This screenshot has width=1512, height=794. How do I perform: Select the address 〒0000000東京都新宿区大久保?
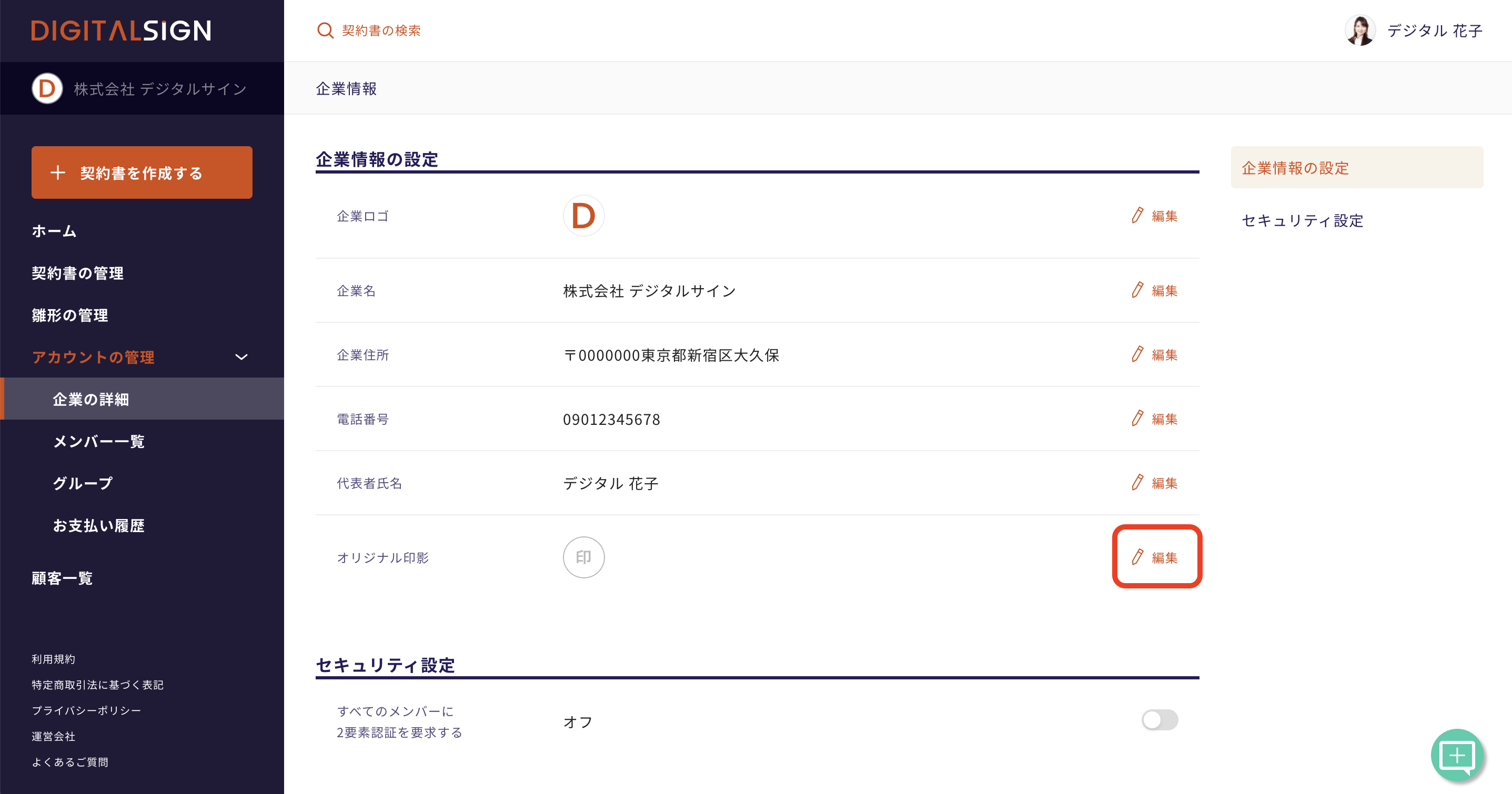(x=671, y=355)
